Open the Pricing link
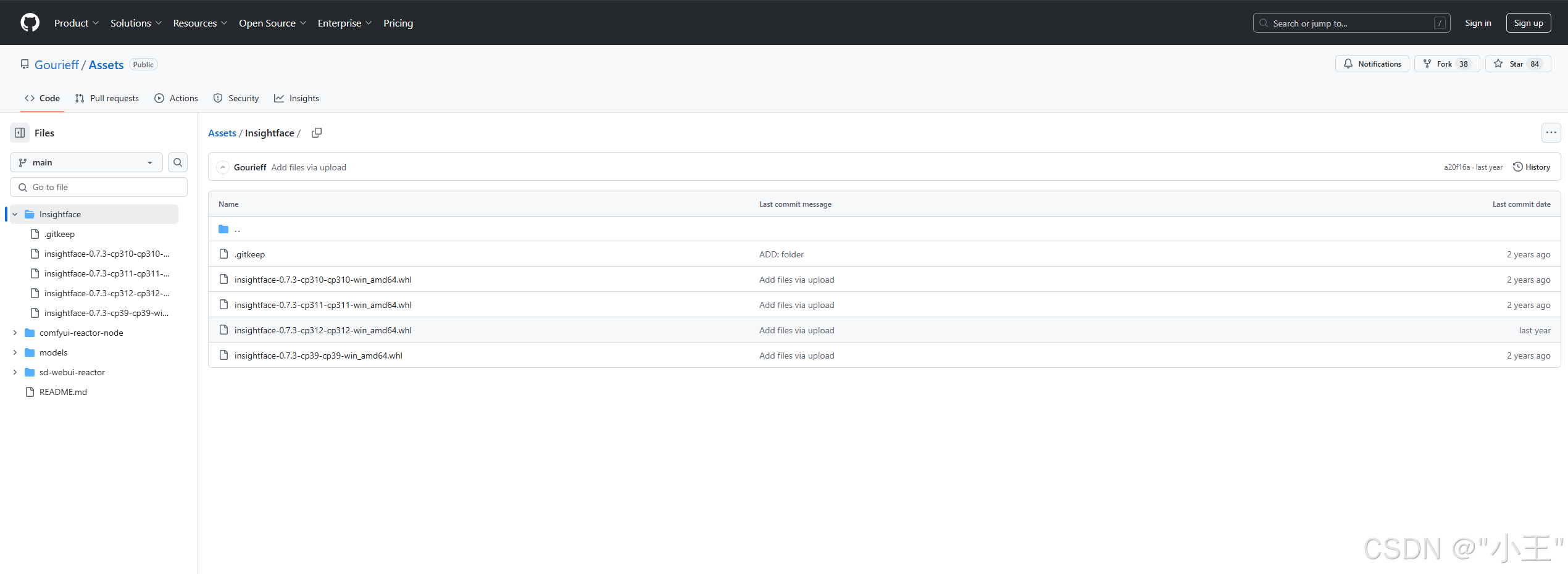Screen dimensions: 1568x574 tap(398, 23)
